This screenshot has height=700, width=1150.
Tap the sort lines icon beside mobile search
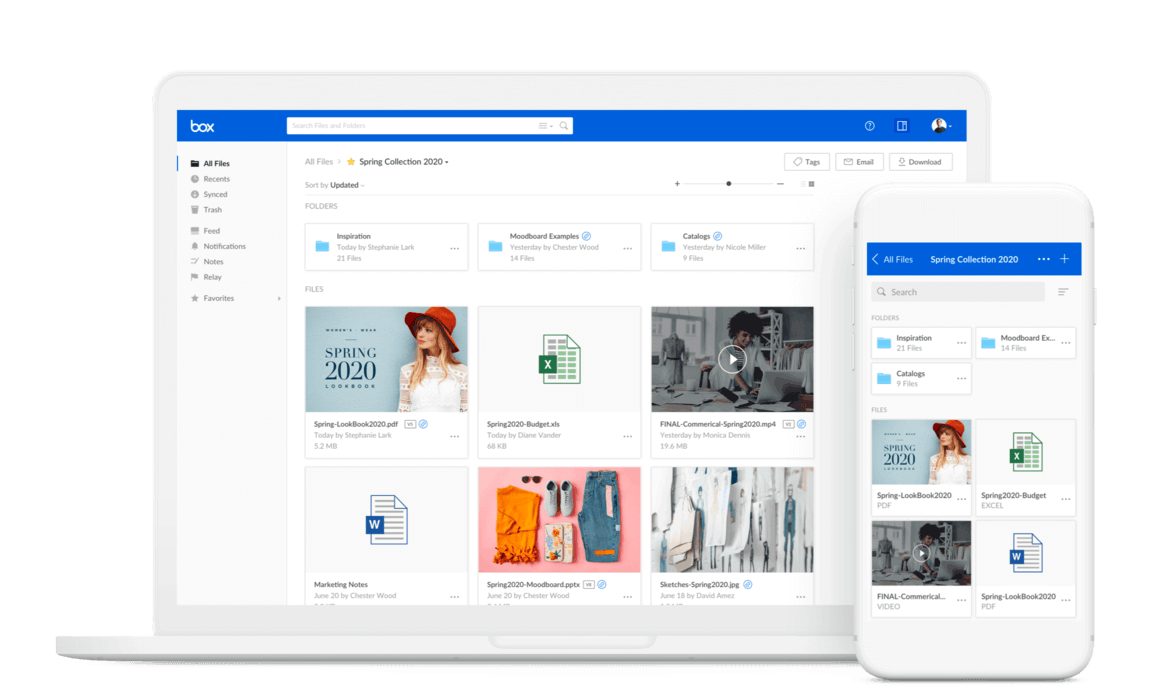pos(1063,292)
